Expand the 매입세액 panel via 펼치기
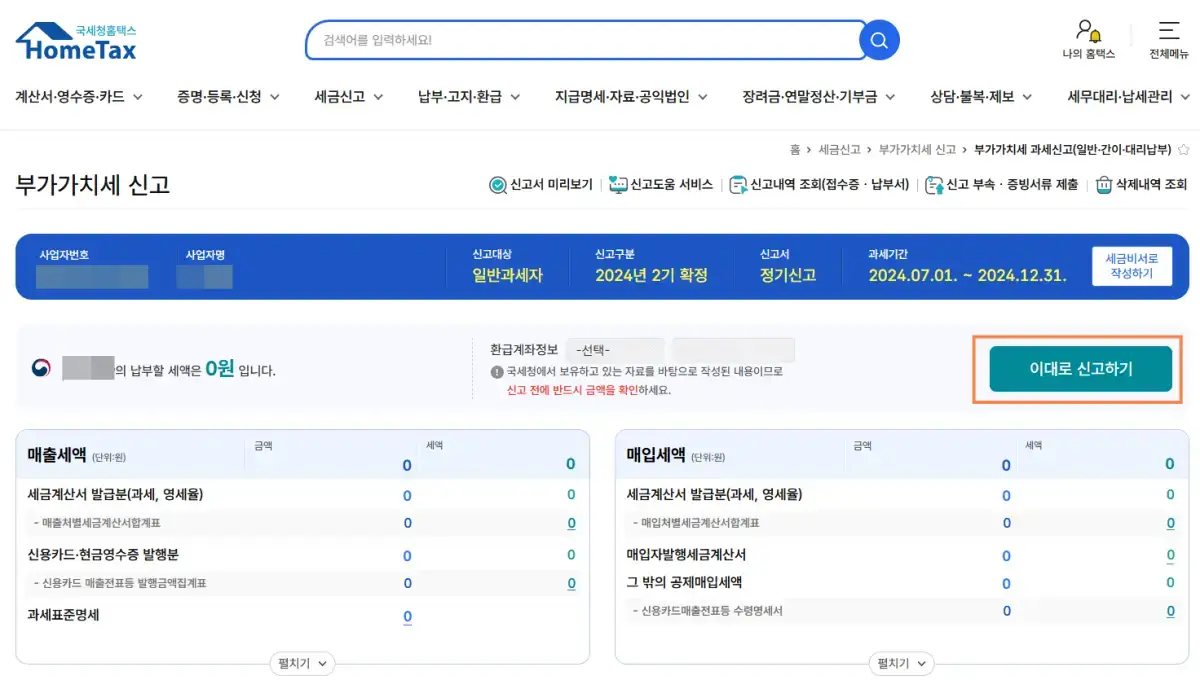1200x680 pixels. point(900,663)
